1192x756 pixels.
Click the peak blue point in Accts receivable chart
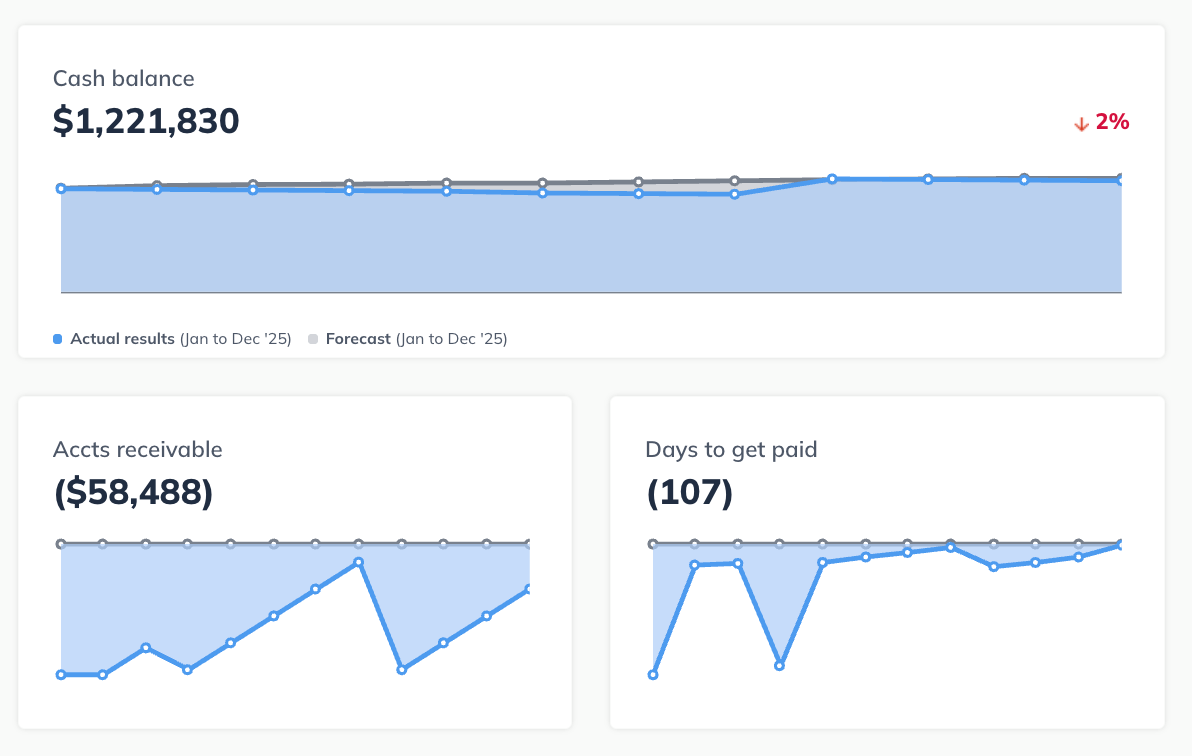(x=358, y=562)
